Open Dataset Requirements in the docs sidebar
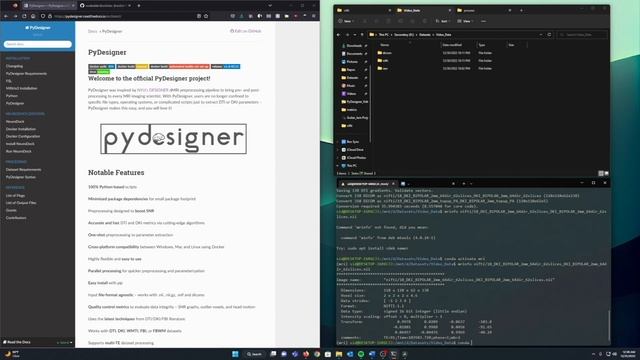The width and height of the screenshot is (640, 360). pos(23,169)
